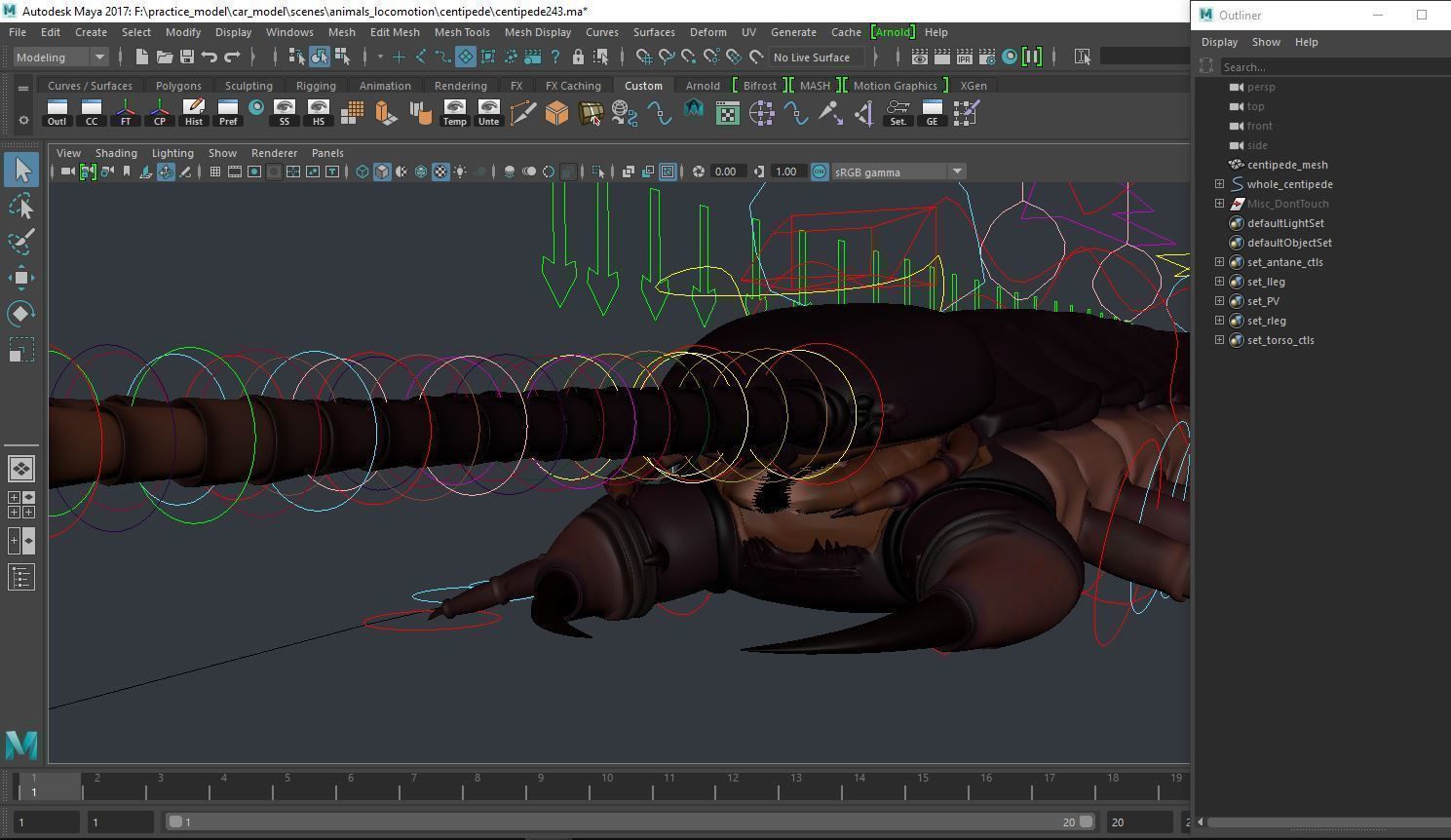The width and height of the screenshot is (1451, 840).
Task: Click the HS eye shelf icon
Action: point(319,113)
